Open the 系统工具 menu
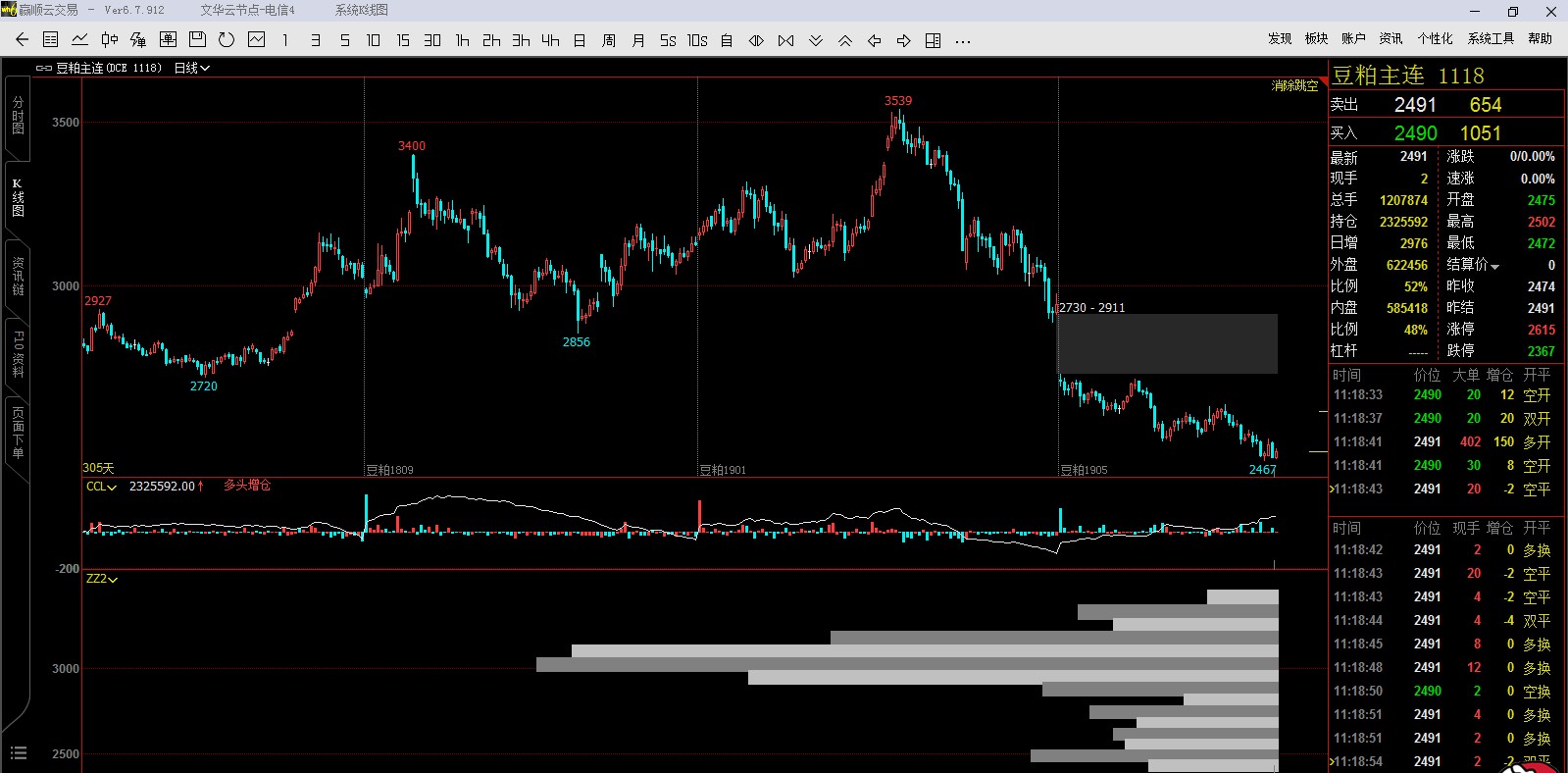 [x=1491, y=38]
